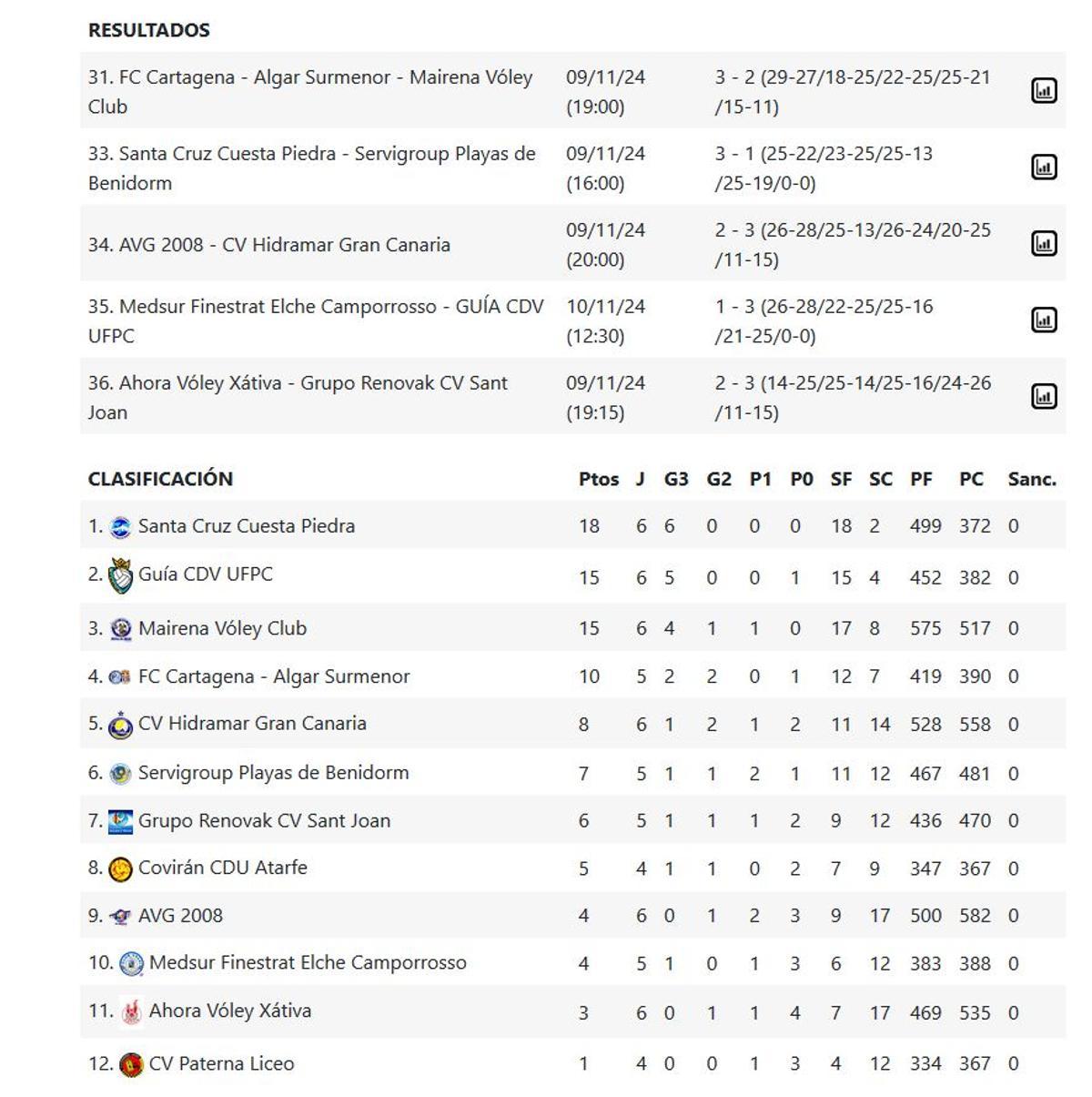This screenshot has width=1092, height=1097.
Task: Select the CV Paterna Liceo badge
Action: (132, 1062)
